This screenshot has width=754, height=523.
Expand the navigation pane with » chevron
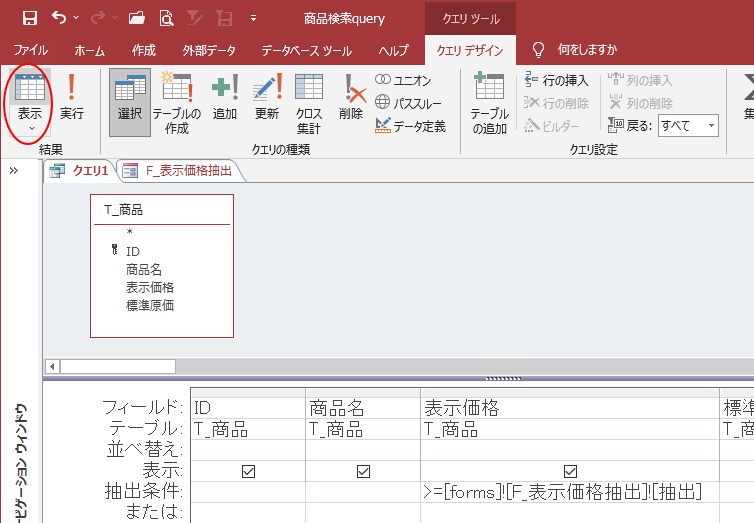pos(13,170)
